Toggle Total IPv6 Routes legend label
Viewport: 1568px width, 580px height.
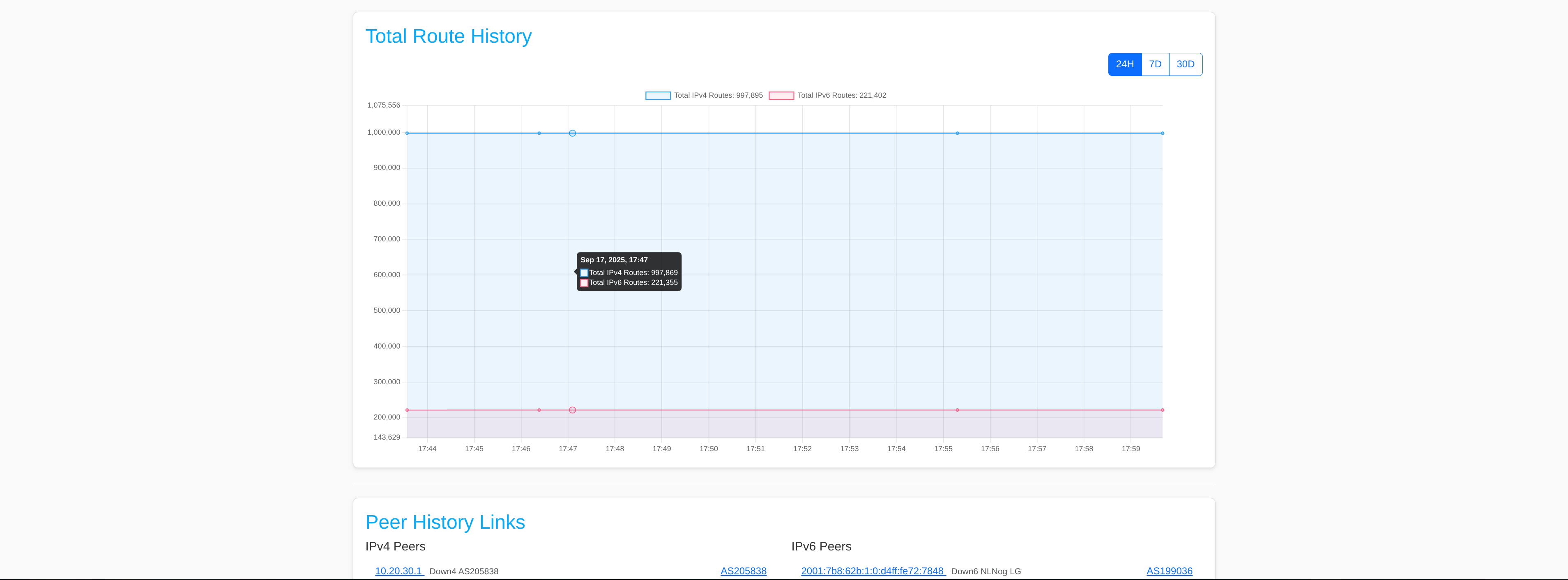click(x=841, y=96)
